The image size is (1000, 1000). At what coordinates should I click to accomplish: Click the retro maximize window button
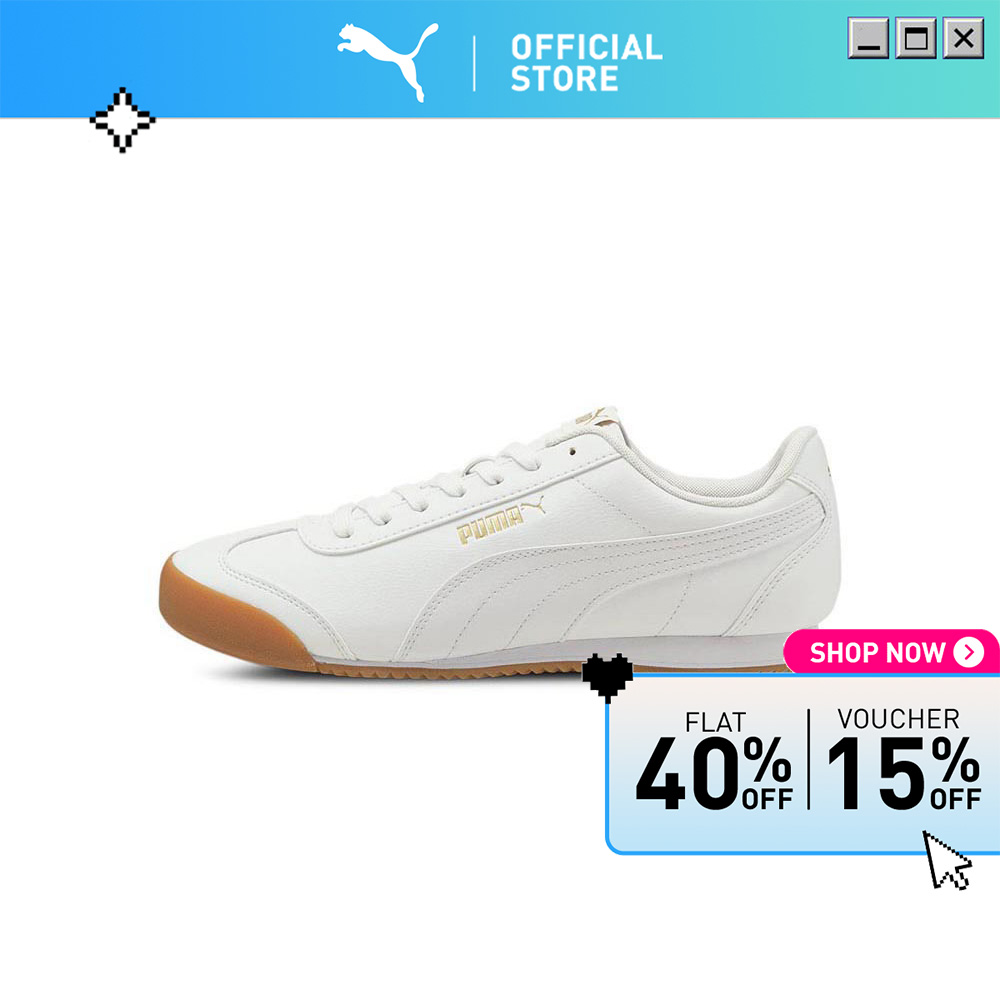pyautogui.click(x=916, y=39)
